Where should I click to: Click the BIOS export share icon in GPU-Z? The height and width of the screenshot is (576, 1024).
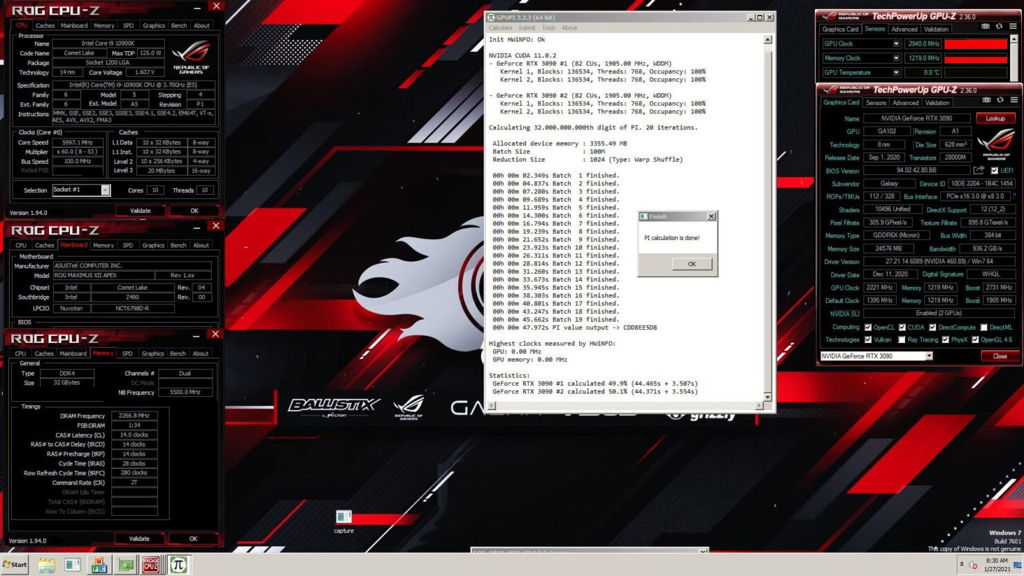[978, 170]
